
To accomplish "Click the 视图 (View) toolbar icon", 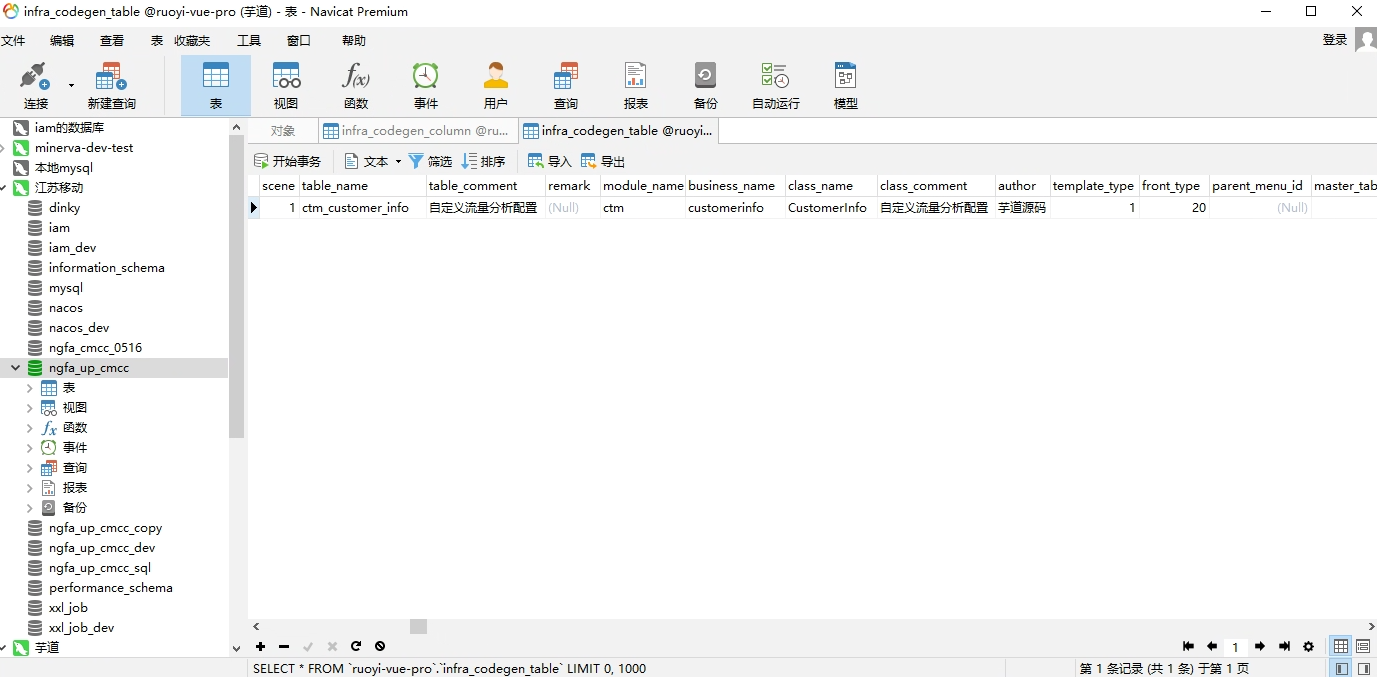I will coord(286,85).
